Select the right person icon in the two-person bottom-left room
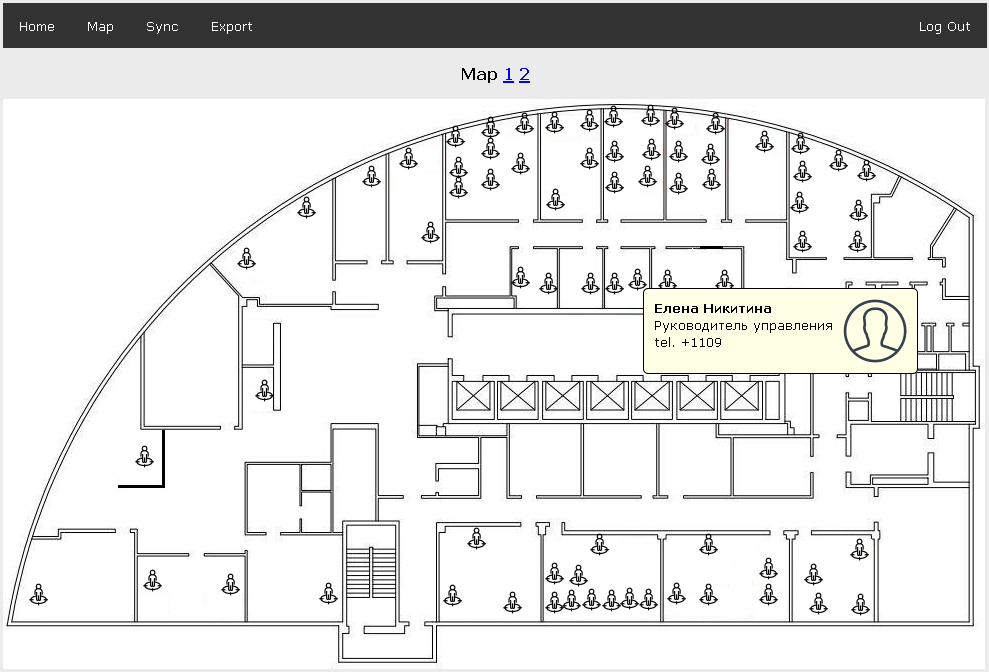 (x=231, y=584)
